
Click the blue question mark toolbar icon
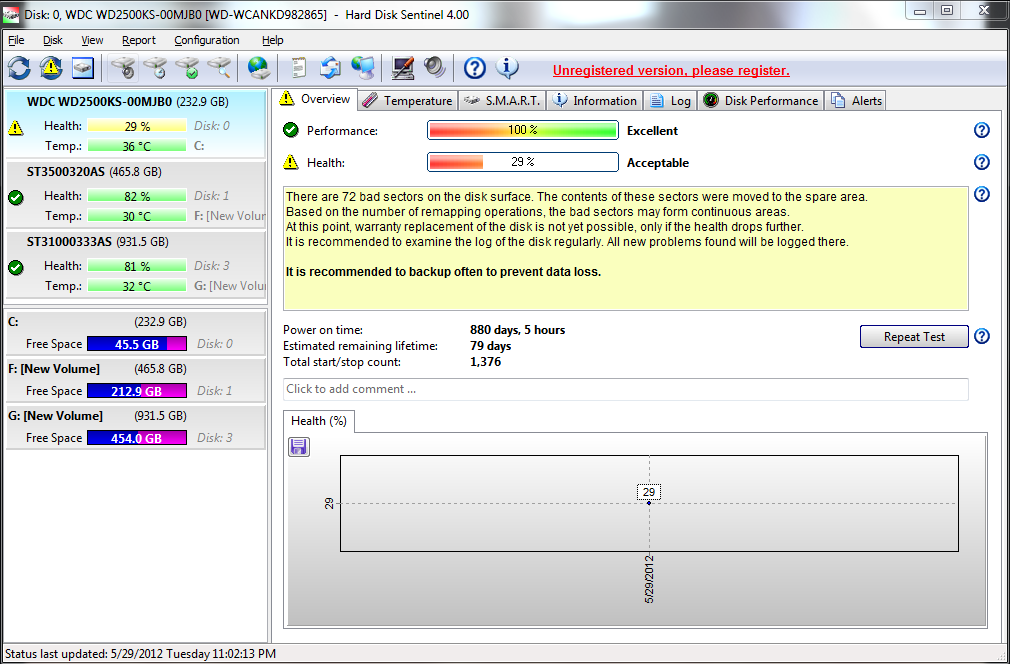point(475,68)
